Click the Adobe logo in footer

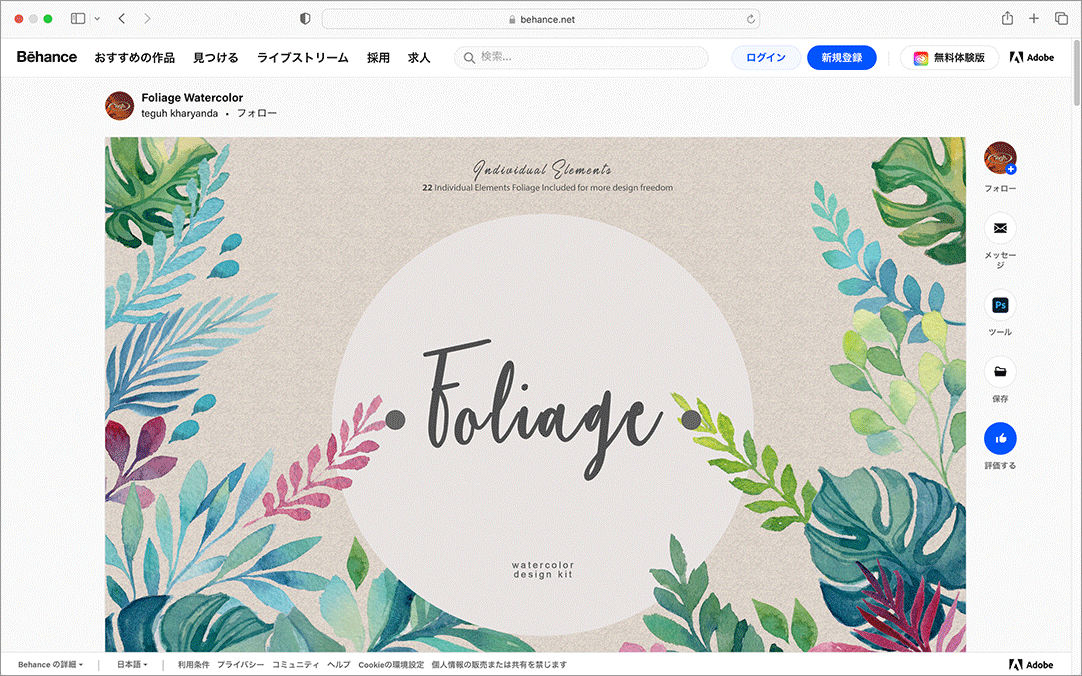click(x=1031, y=665)
